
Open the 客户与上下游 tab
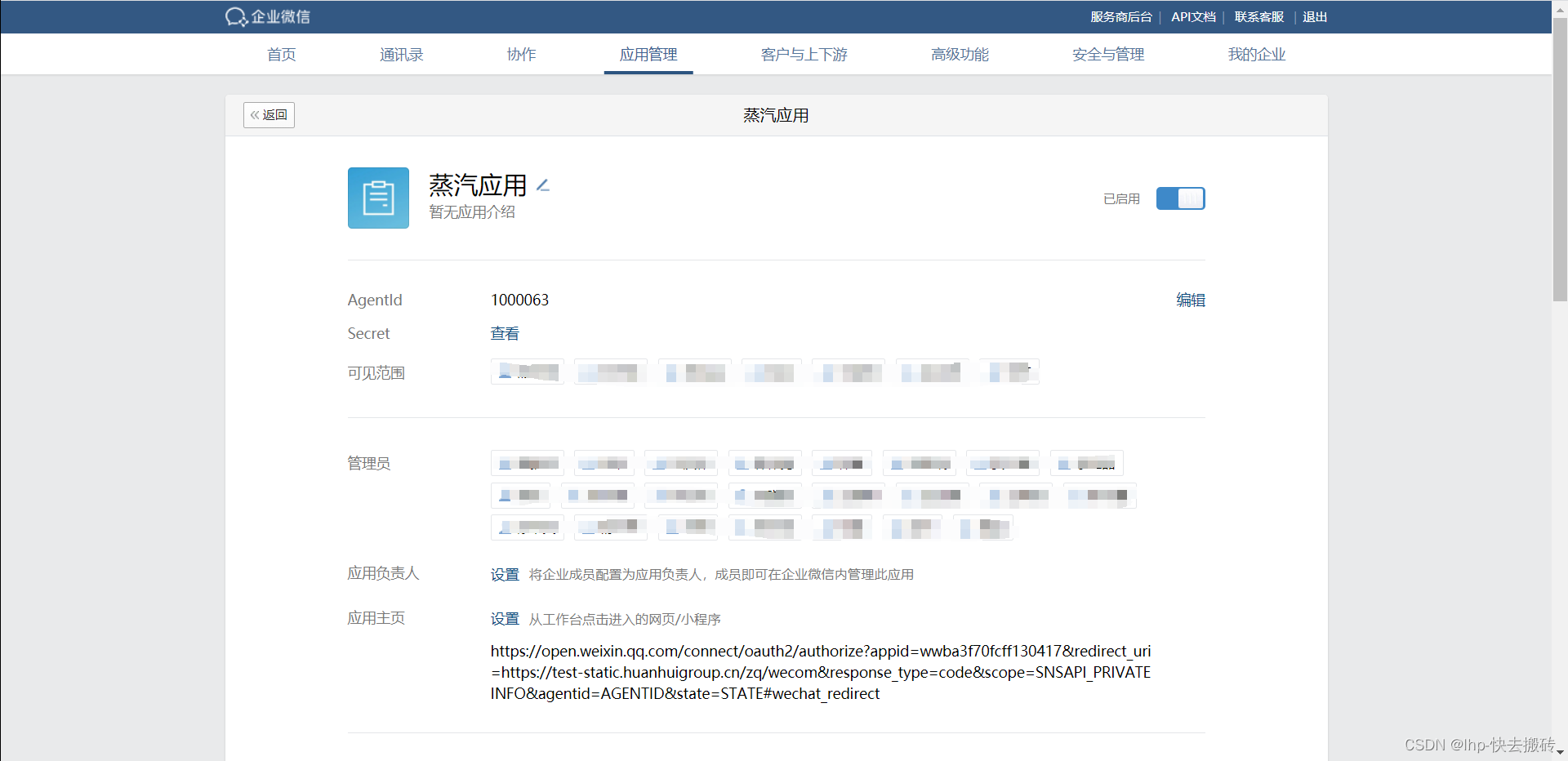click(804, 55)
